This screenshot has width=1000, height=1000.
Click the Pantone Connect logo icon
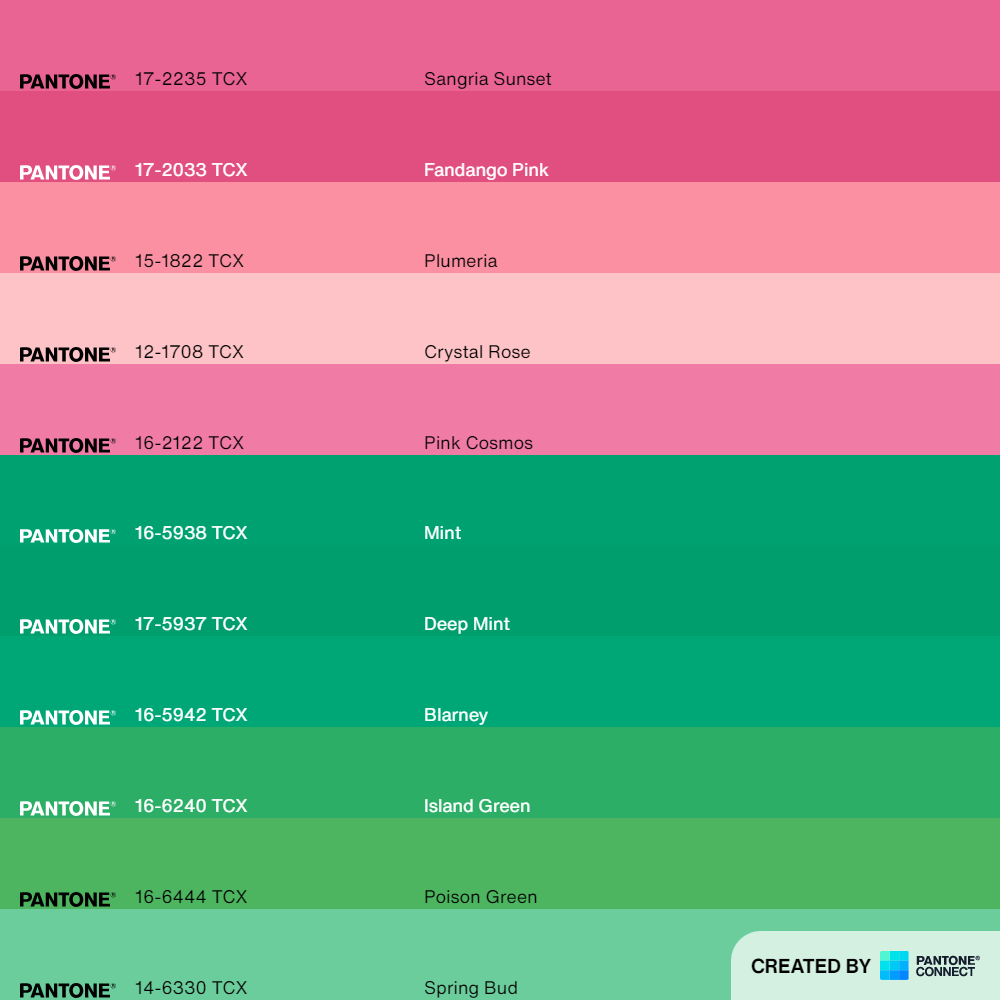pos(893,966)
